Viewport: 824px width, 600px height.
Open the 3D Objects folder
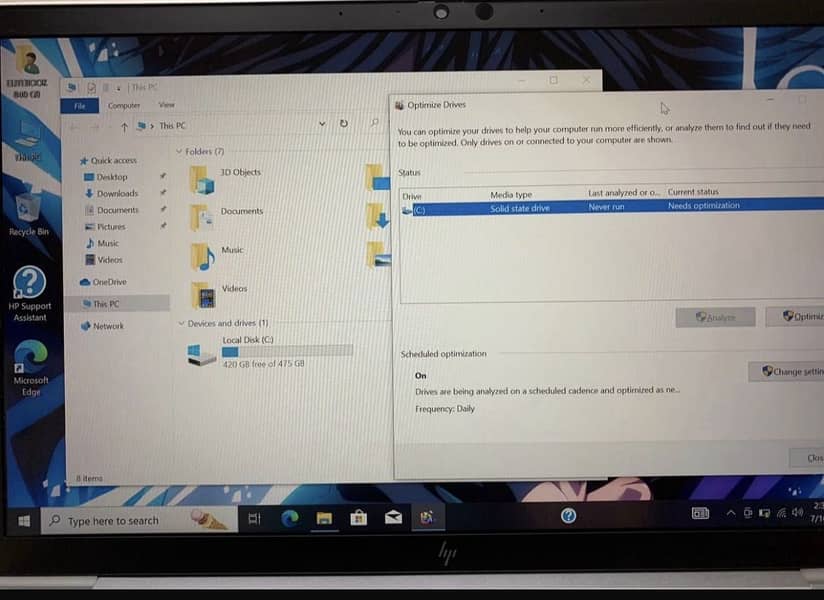pyautogui.click(x=225, y=178)
